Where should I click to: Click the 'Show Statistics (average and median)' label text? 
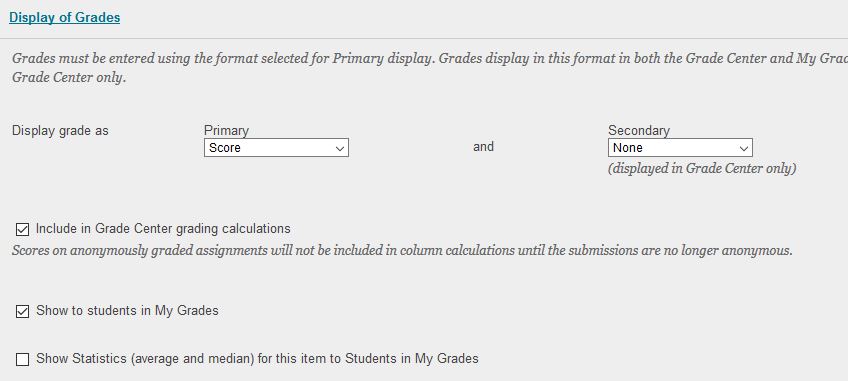coord(257,358)
